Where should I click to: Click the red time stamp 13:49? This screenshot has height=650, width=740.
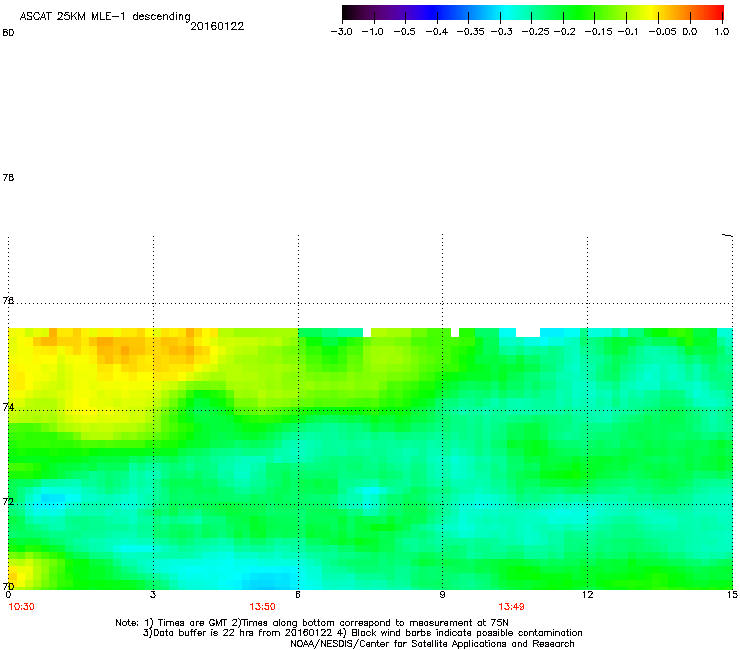(512, 607)
